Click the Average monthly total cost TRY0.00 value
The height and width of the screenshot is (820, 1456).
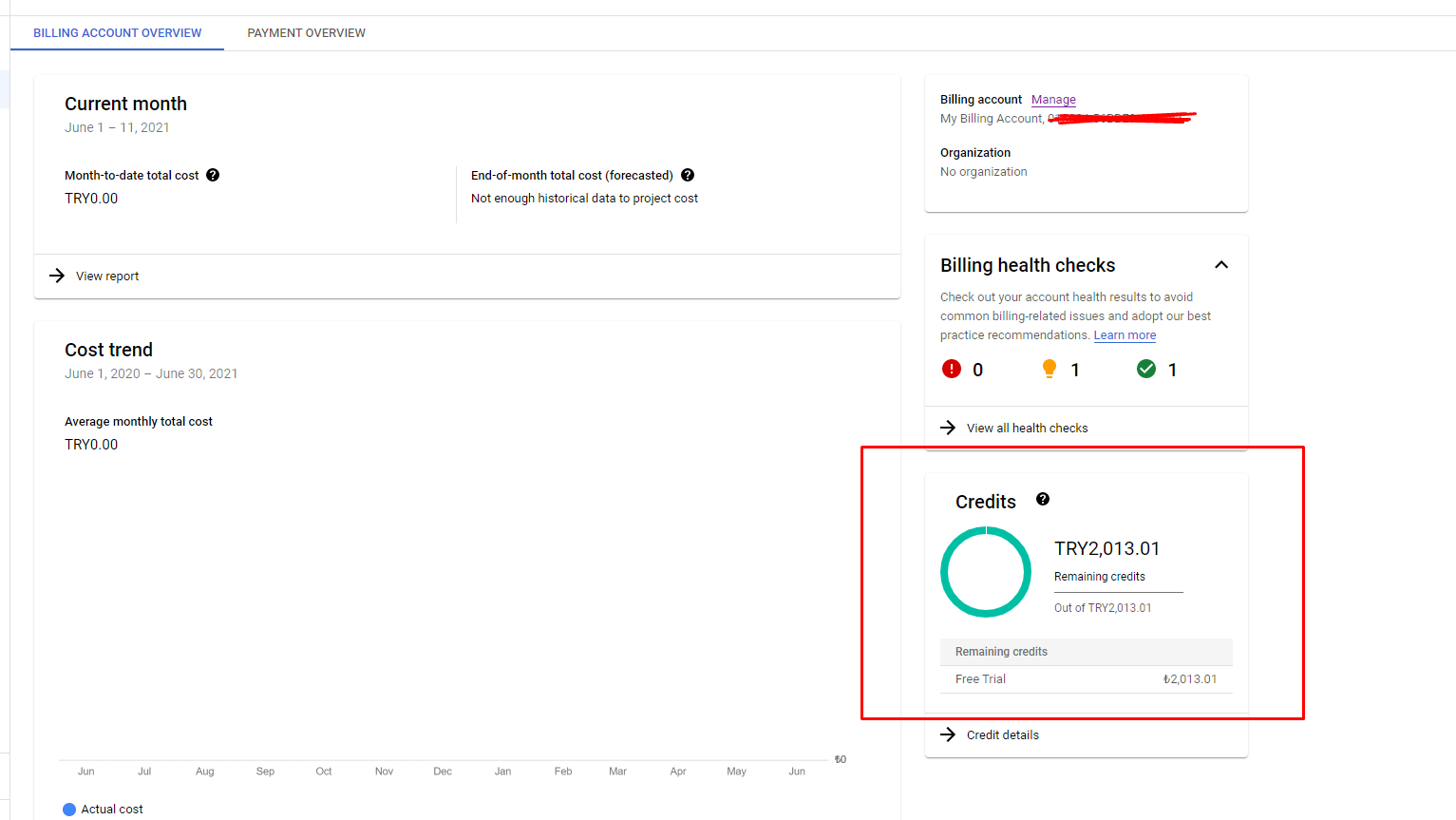coord(91,445)
